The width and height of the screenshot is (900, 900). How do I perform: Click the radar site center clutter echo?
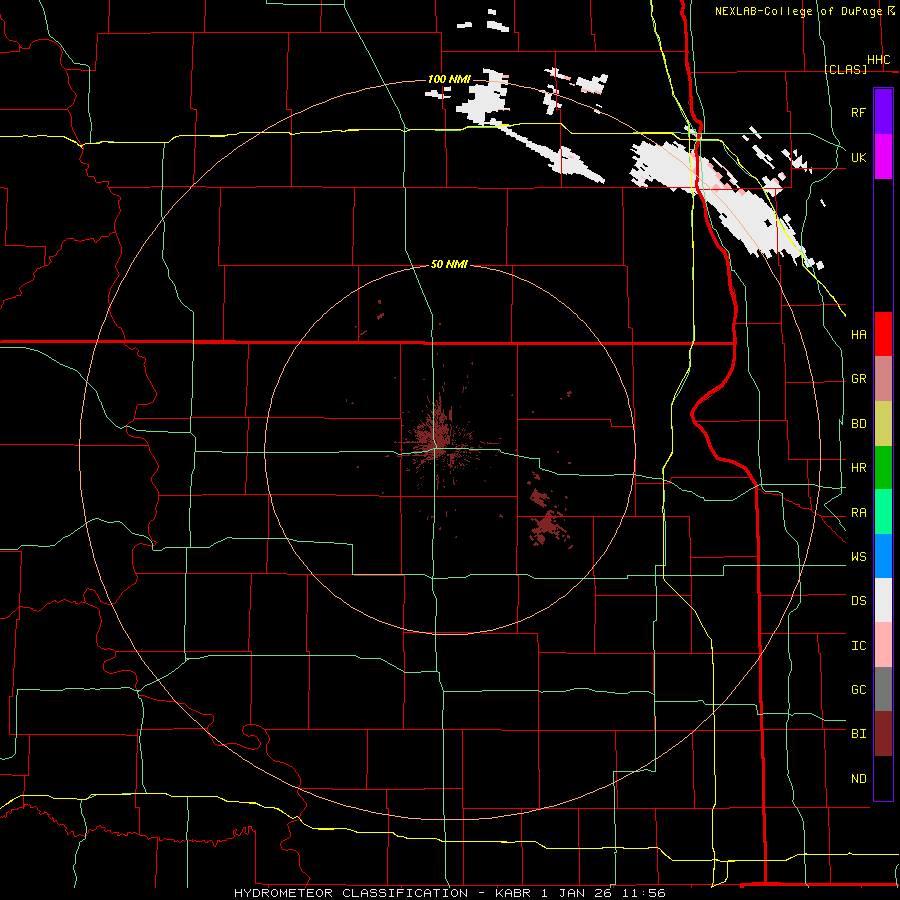pos(437,439)
